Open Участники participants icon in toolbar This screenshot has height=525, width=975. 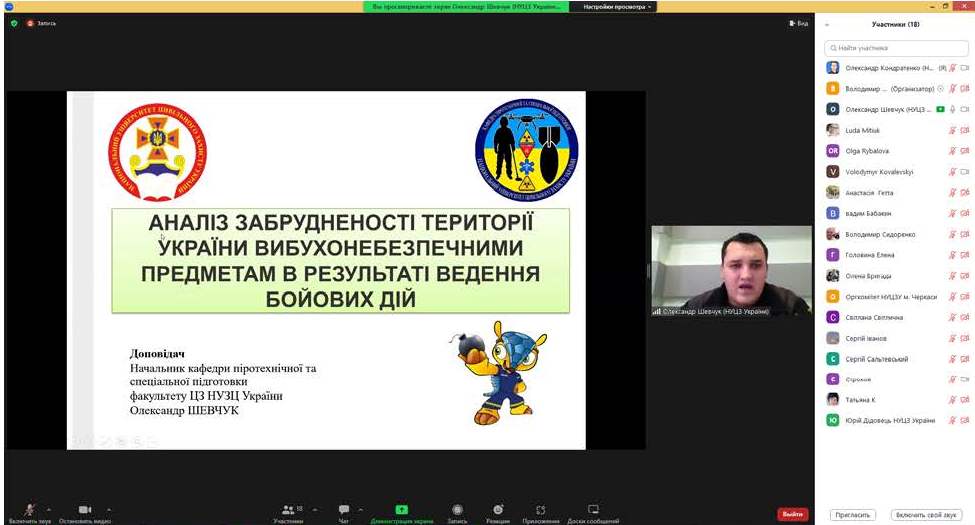(x=288, y=510)
